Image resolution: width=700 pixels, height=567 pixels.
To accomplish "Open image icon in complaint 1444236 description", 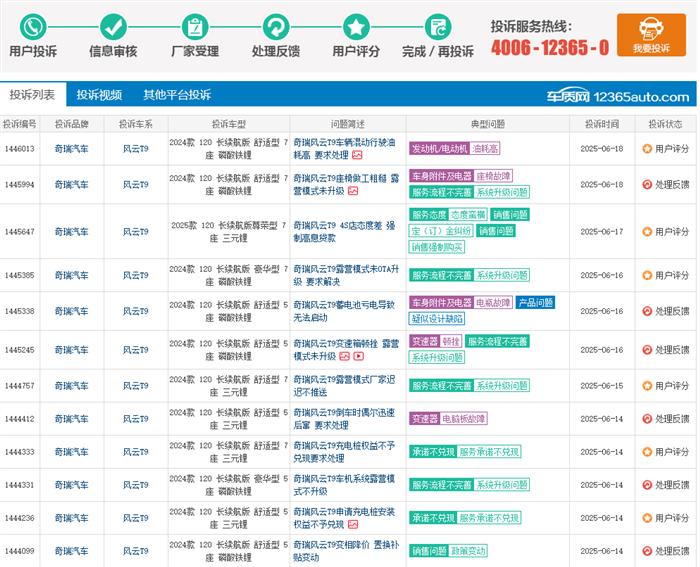I will pyautogui.click(x=353, y=525).
